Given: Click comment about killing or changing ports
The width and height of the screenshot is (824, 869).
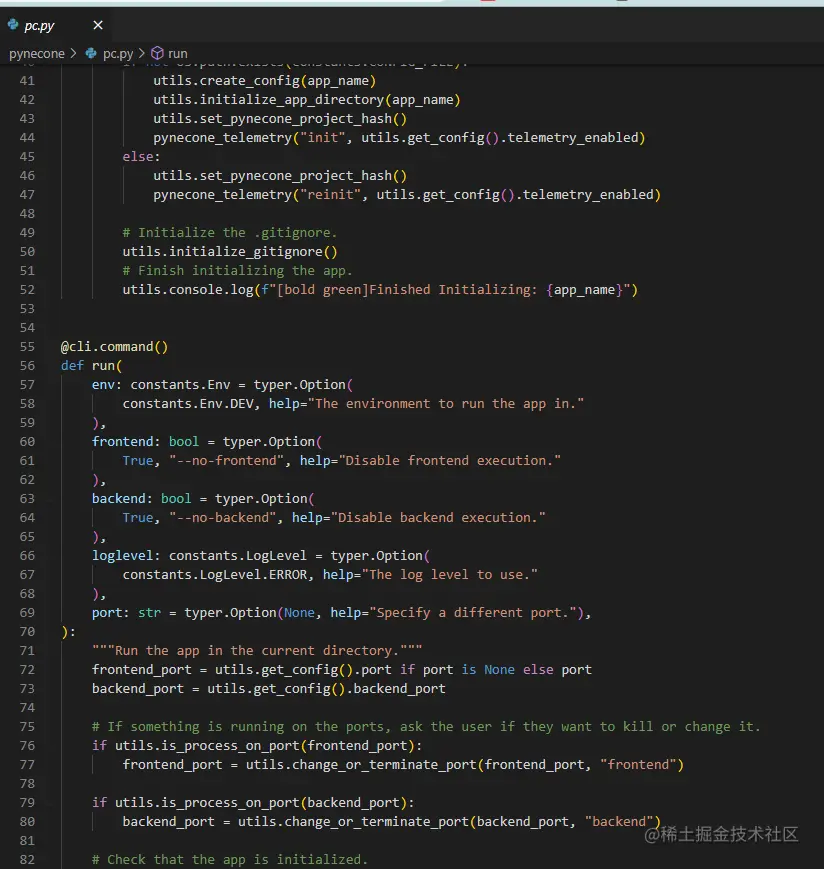Looking at the screenshot, I should pyautogui.click(x=426, y=727).
